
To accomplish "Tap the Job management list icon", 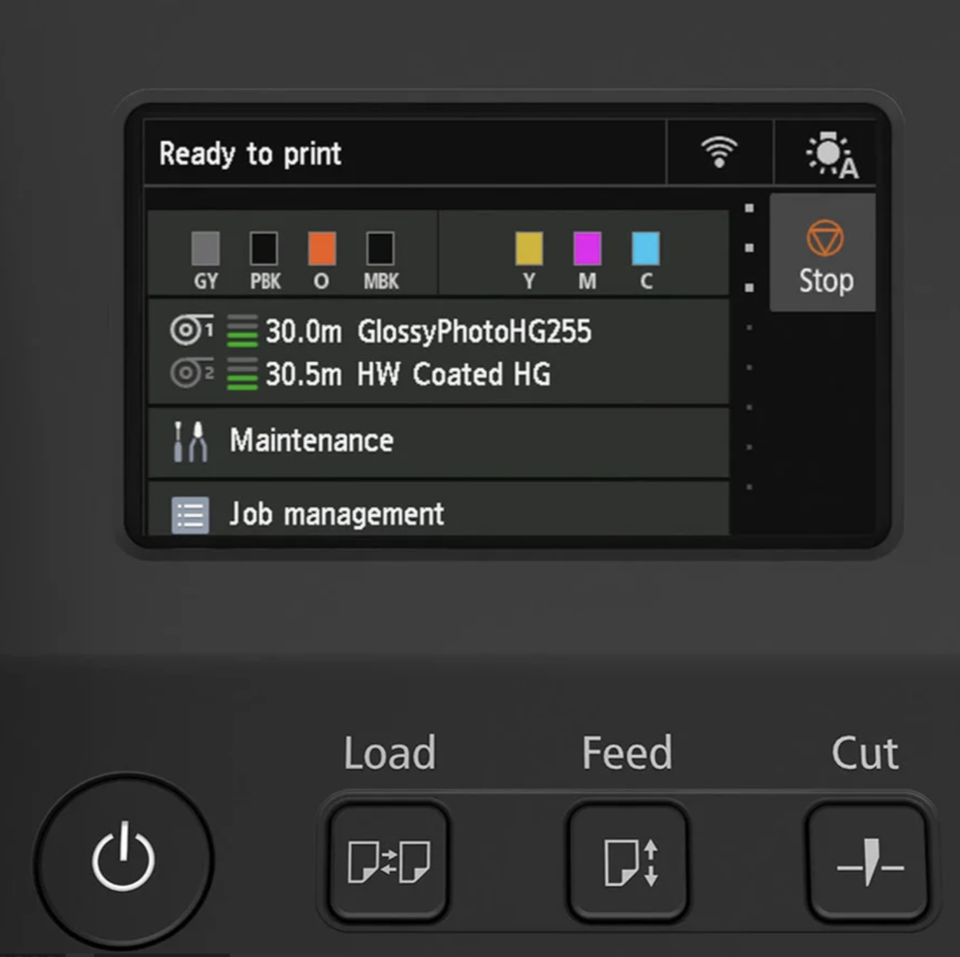I will 190,515.
